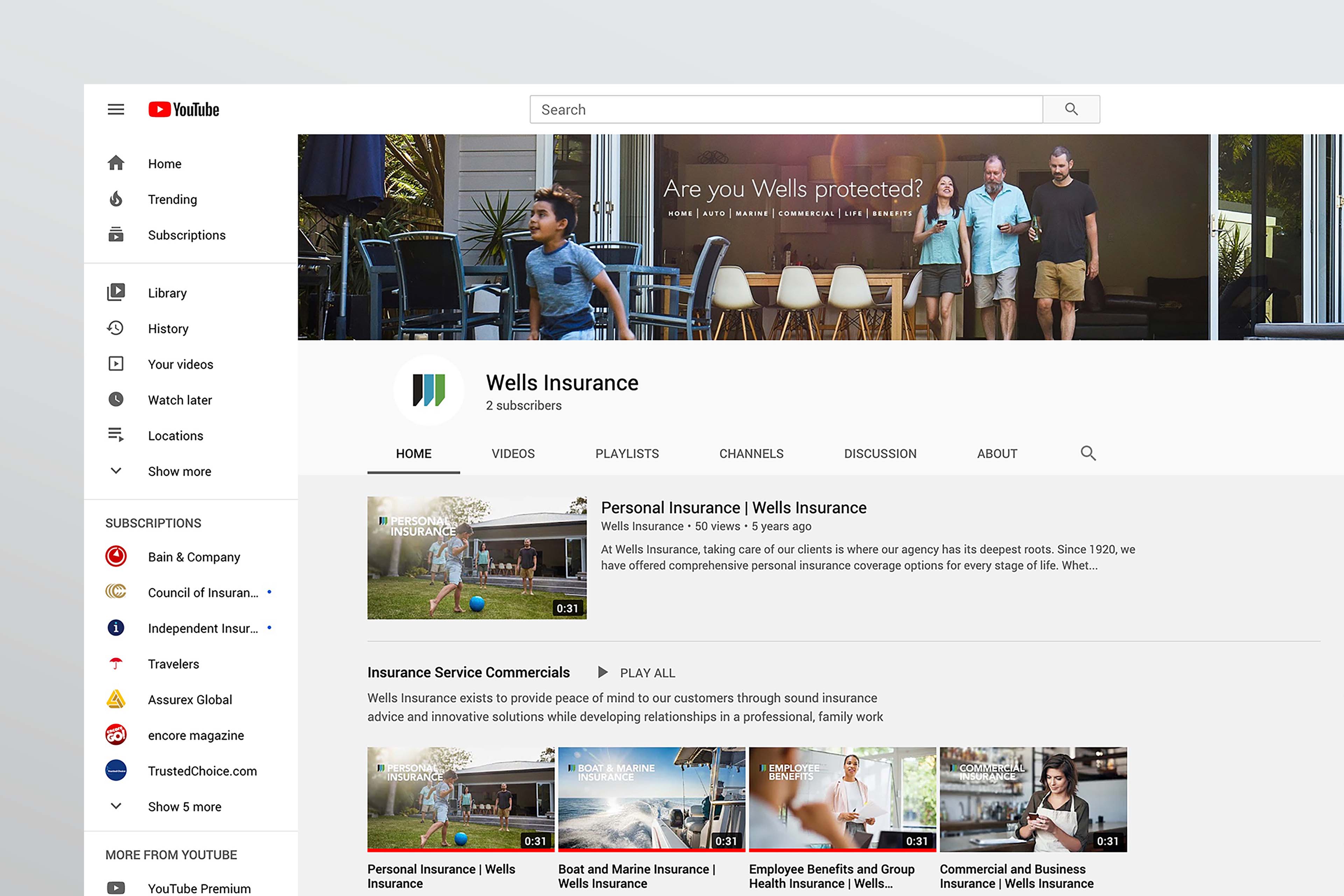The height and width of the screenshot is (896, 1344).
Task: Open Boat and Marine Insurance thumbnail
Action: click(x=651, y=799)
